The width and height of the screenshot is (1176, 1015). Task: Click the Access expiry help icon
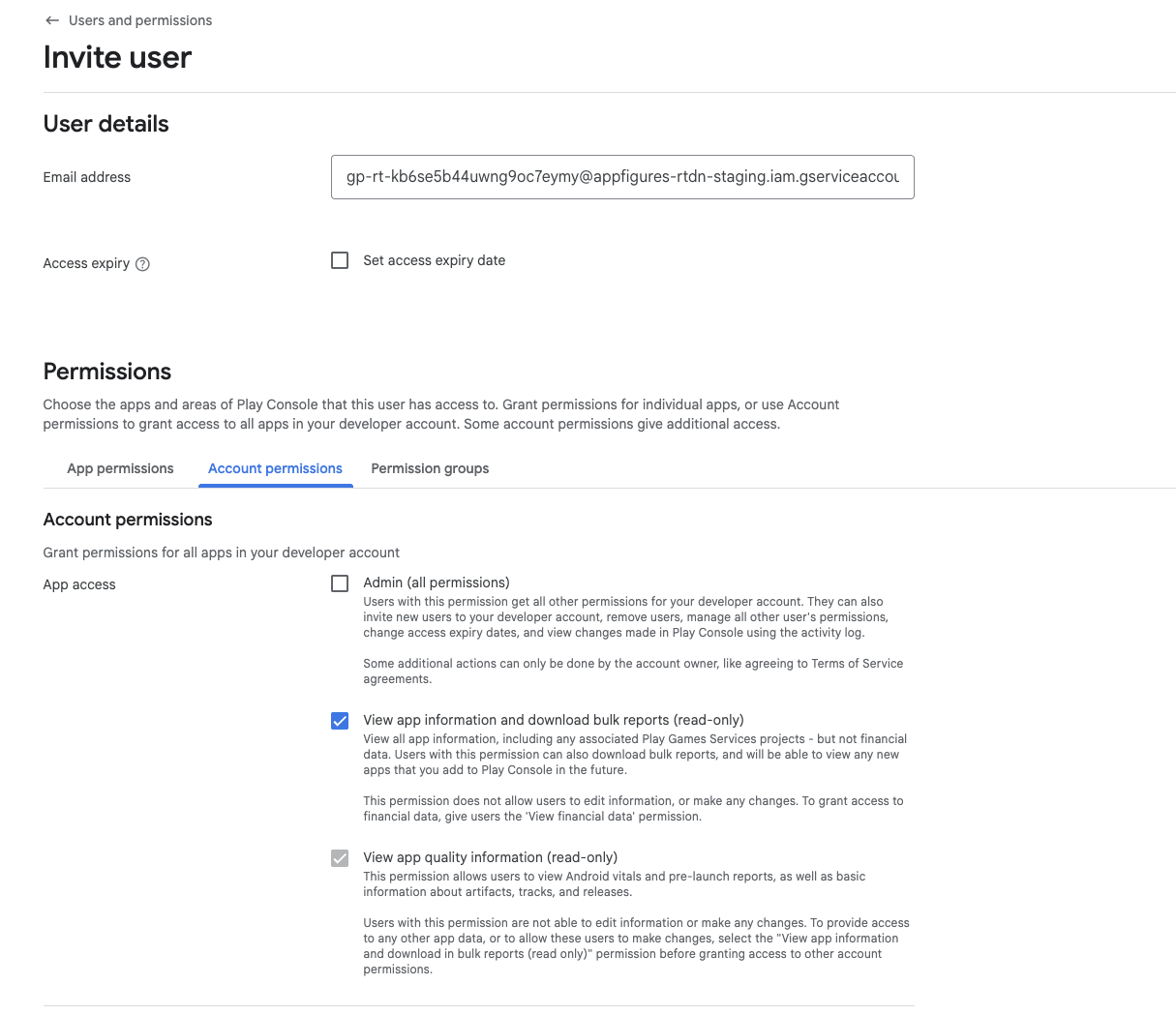(x=143, y=264)
